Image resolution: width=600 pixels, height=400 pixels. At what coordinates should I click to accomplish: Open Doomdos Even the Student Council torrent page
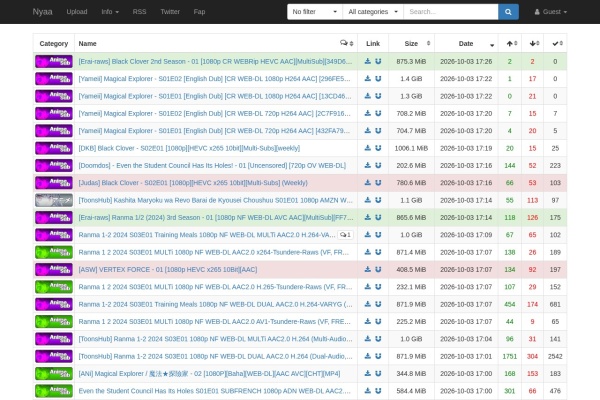(x=212, y=165)
